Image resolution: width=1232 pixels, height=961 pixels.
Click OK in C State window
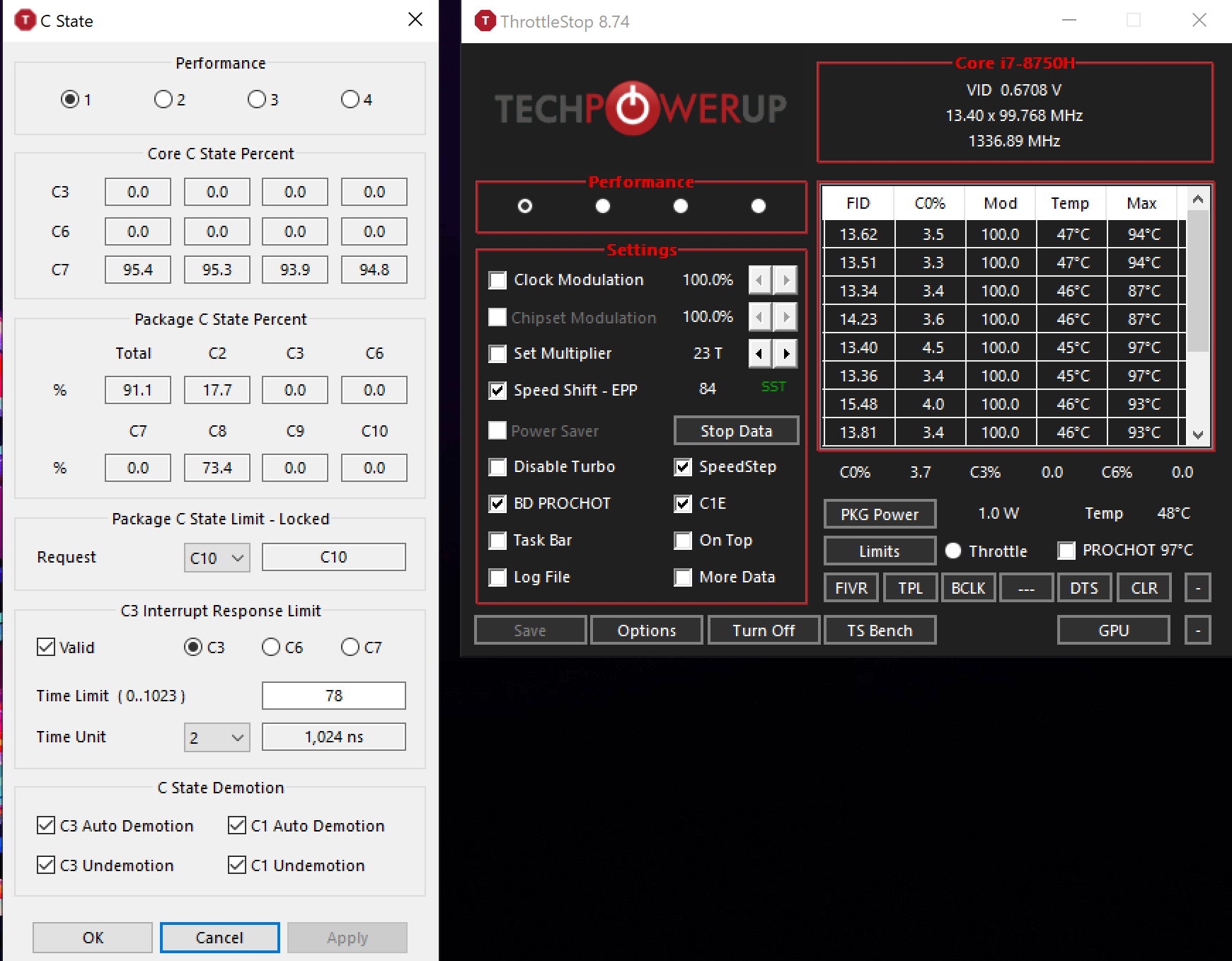[93, 938]
